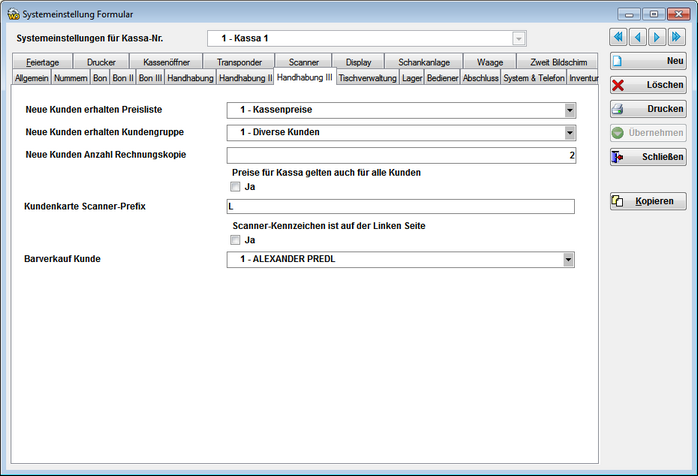This screenshot has height=476, width=698.
Task: Open the Tischverwaltung tab
Action: click(368, 78)
